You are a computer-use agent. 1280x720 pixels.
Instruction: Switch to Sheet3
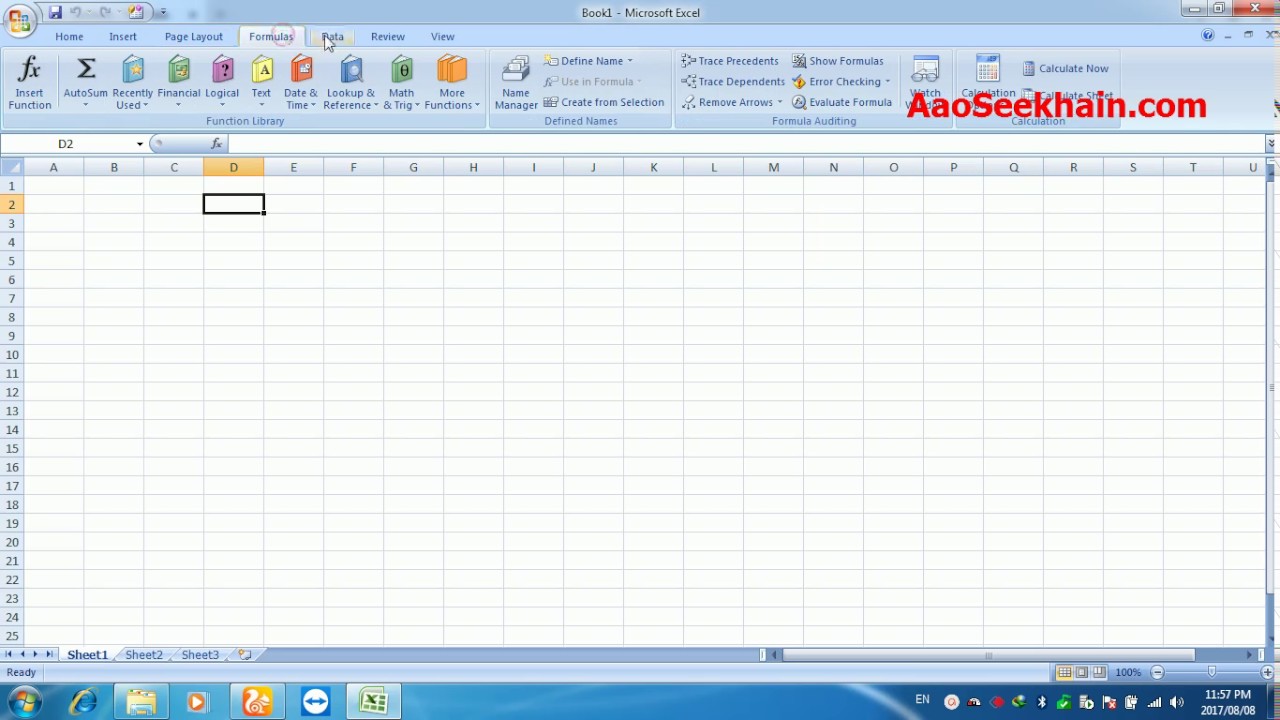[x=200, y=655]
